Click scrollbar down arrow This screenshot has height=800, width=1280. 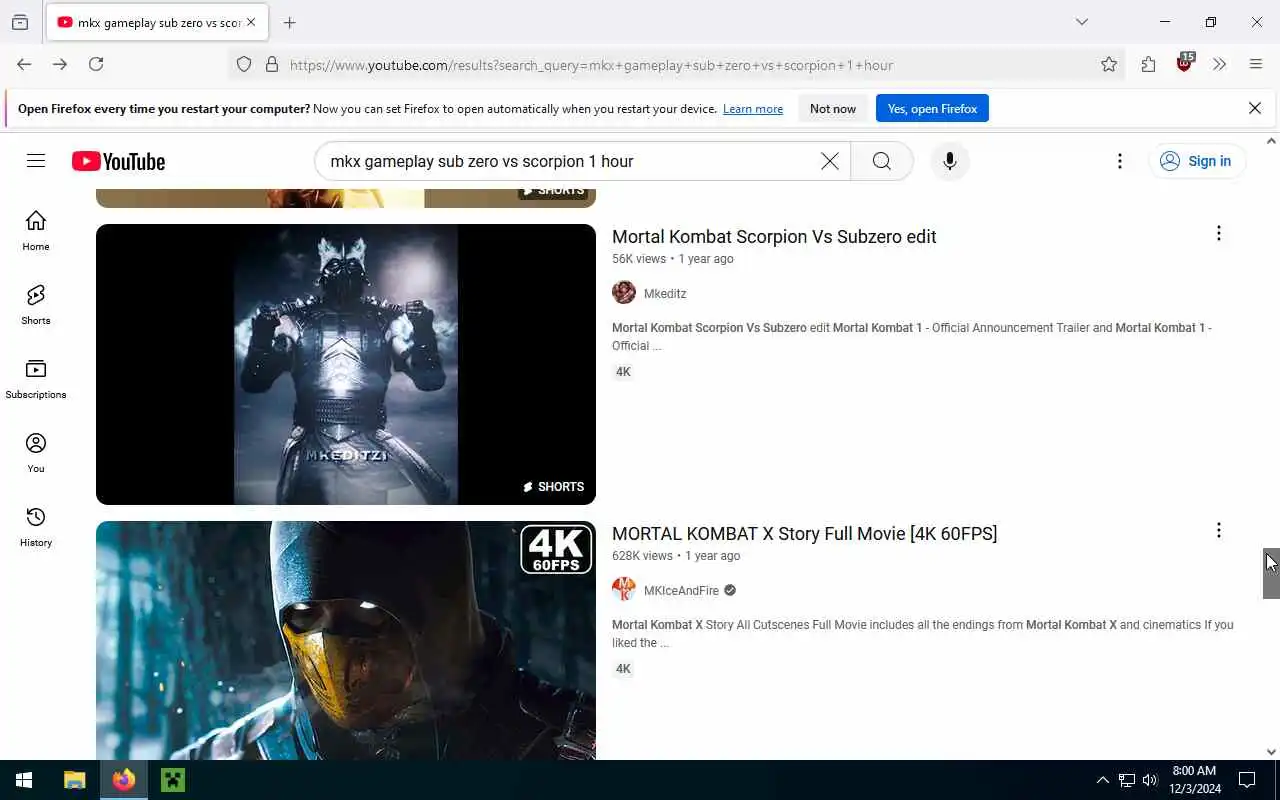pyautogui.click(x=1271, y=752)
